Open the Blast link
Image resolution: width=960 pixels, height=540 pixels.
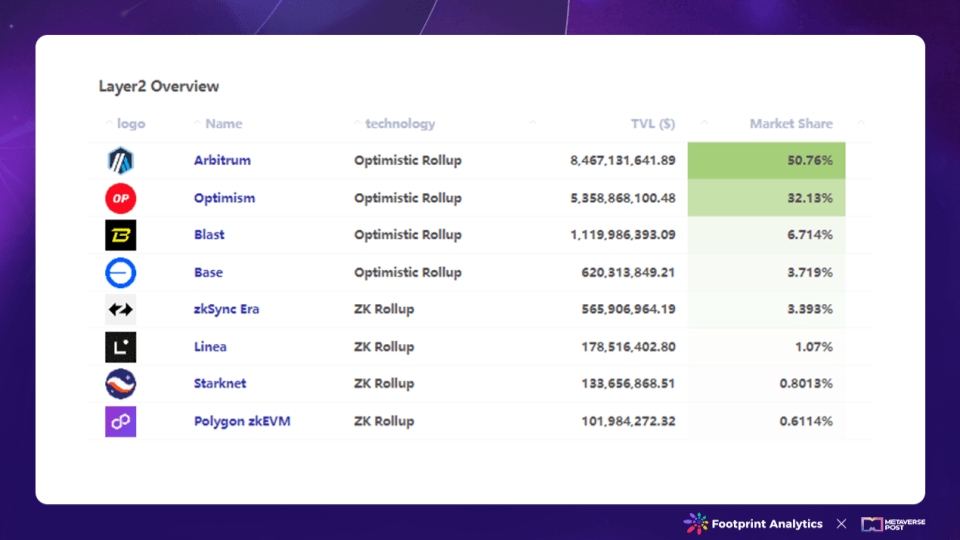[209, 235]
